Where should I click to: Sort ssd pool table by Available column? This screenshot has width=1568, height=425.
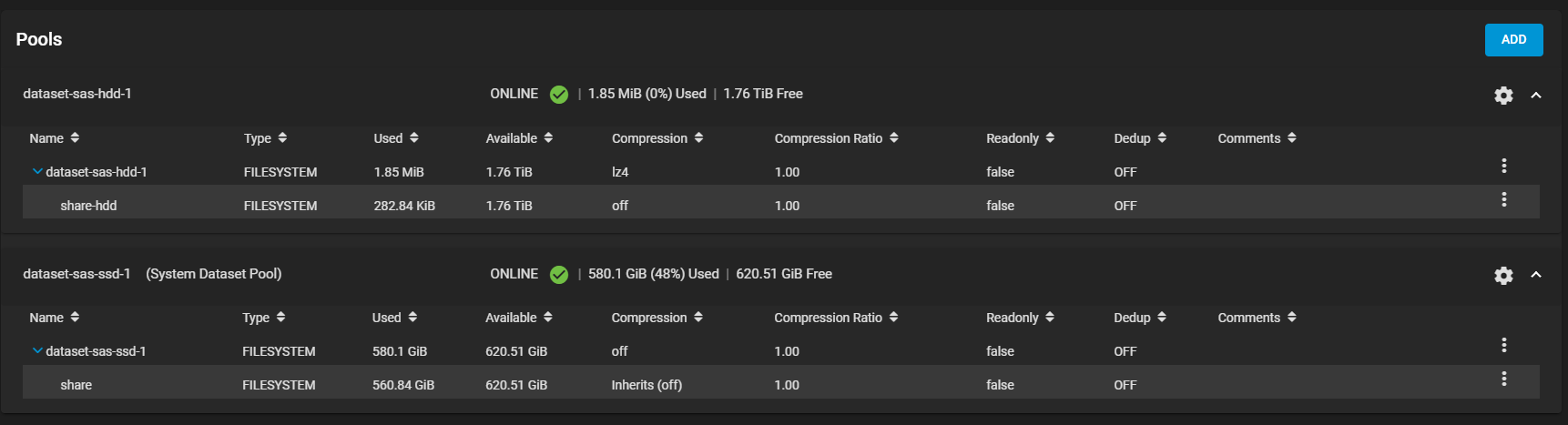point(519,318)
